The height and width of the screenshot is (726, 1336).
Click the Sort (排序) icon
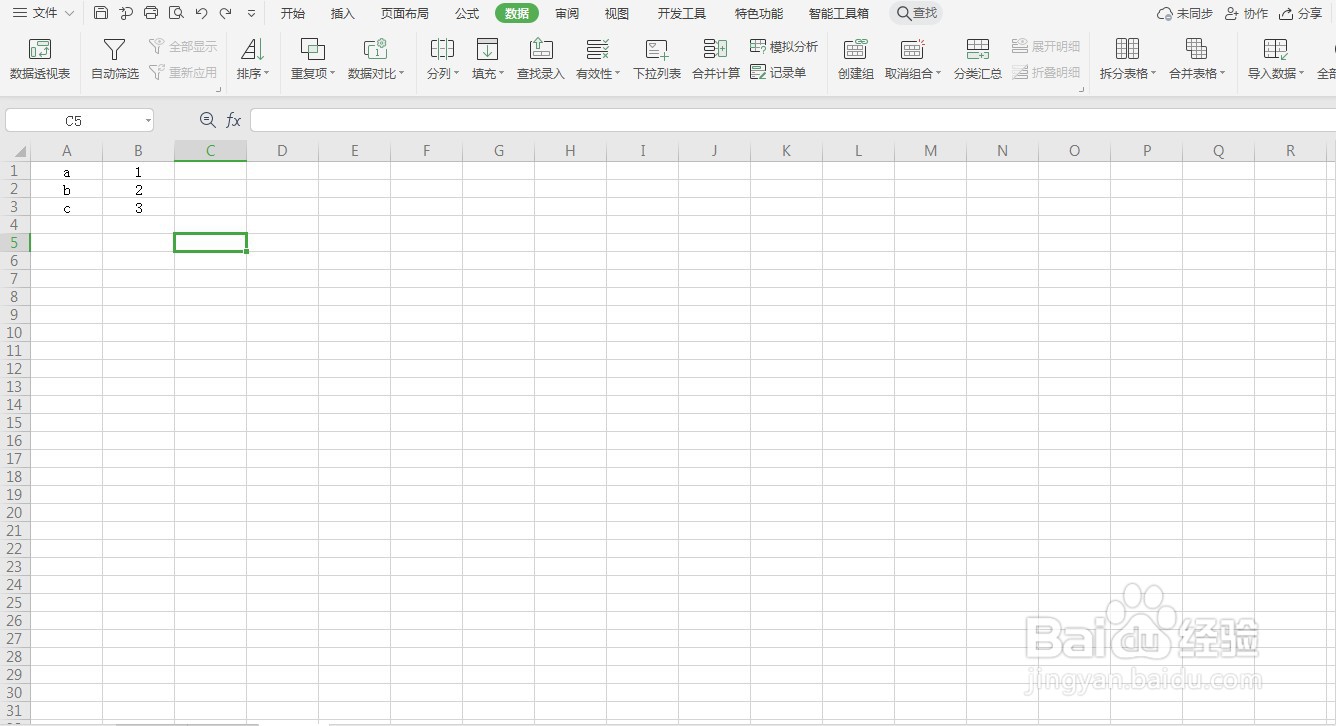click(253, 49)
